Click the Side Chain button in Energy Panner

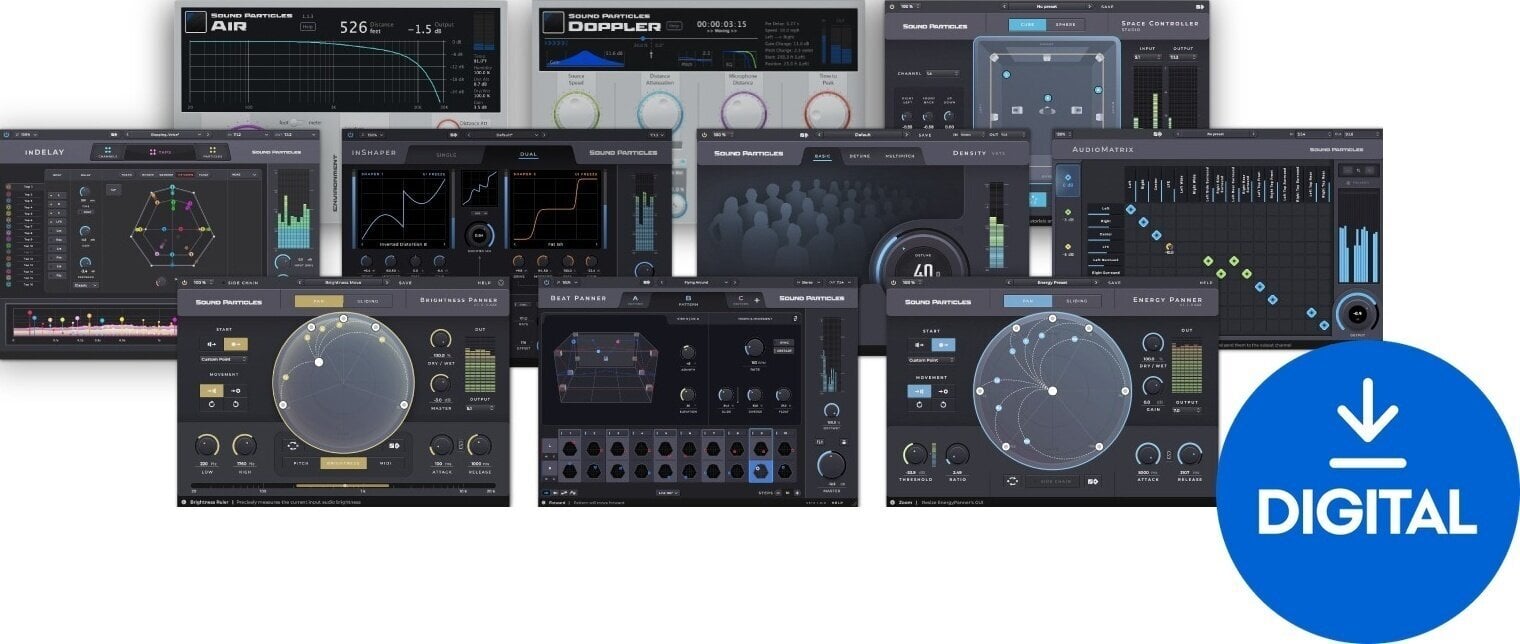click(x=1051, y=481)
